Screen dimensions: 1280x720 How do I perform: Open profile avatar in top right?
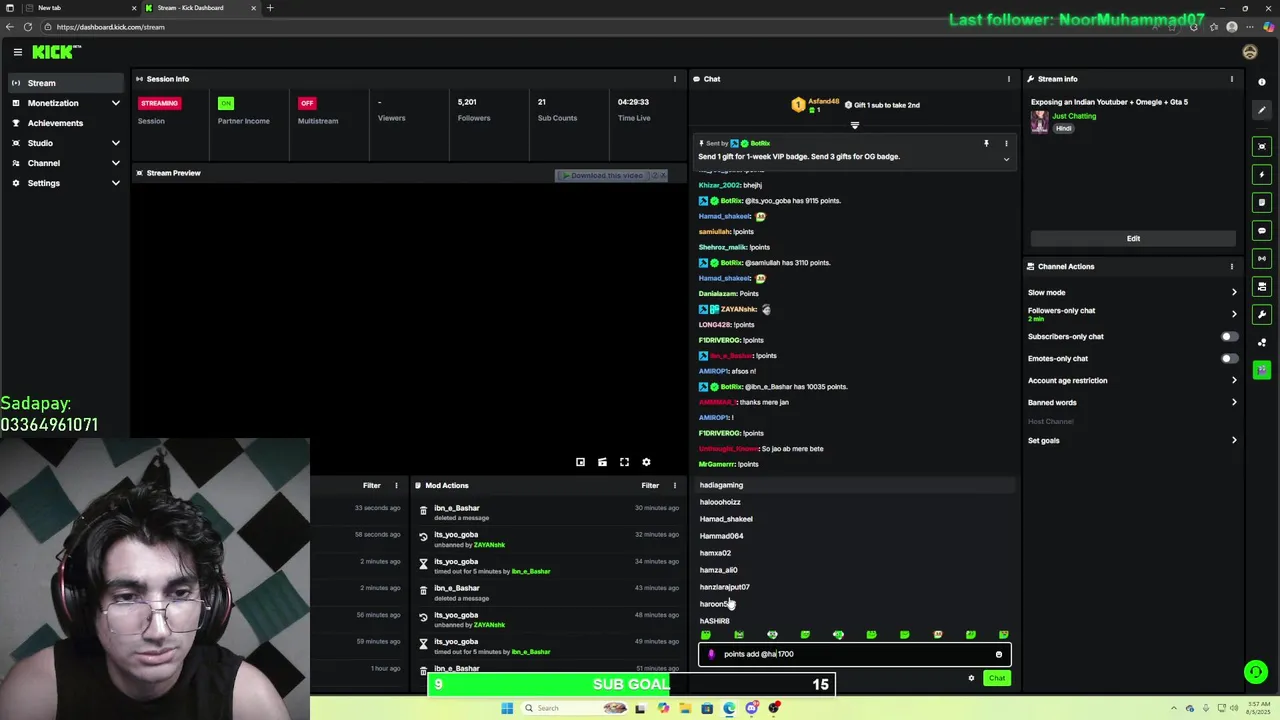pos(1250,52)
